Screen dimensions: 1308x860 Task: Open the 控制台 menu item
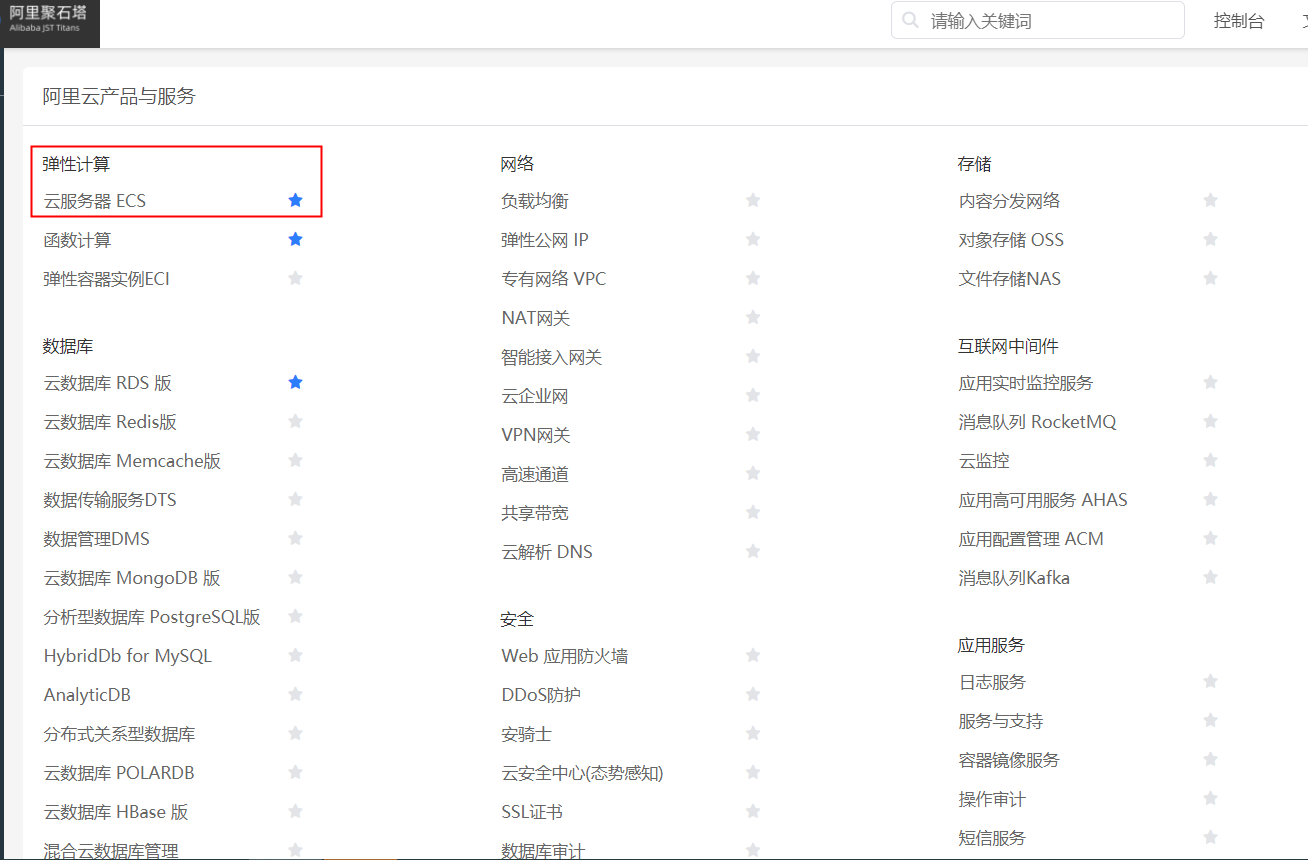click(x=1238, y=21)
